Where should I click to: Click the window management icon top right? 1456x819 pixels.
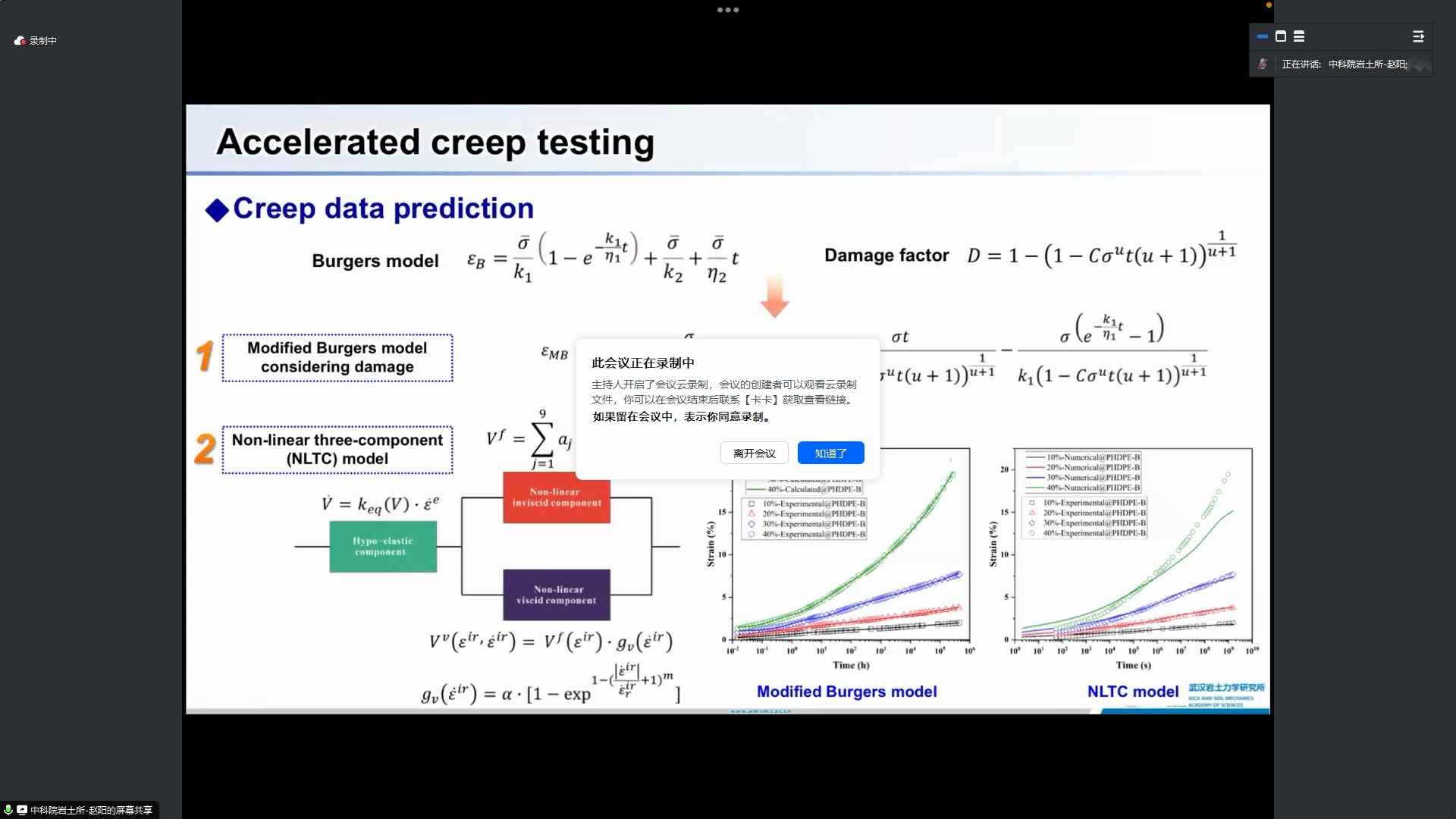pos(1281,36)
